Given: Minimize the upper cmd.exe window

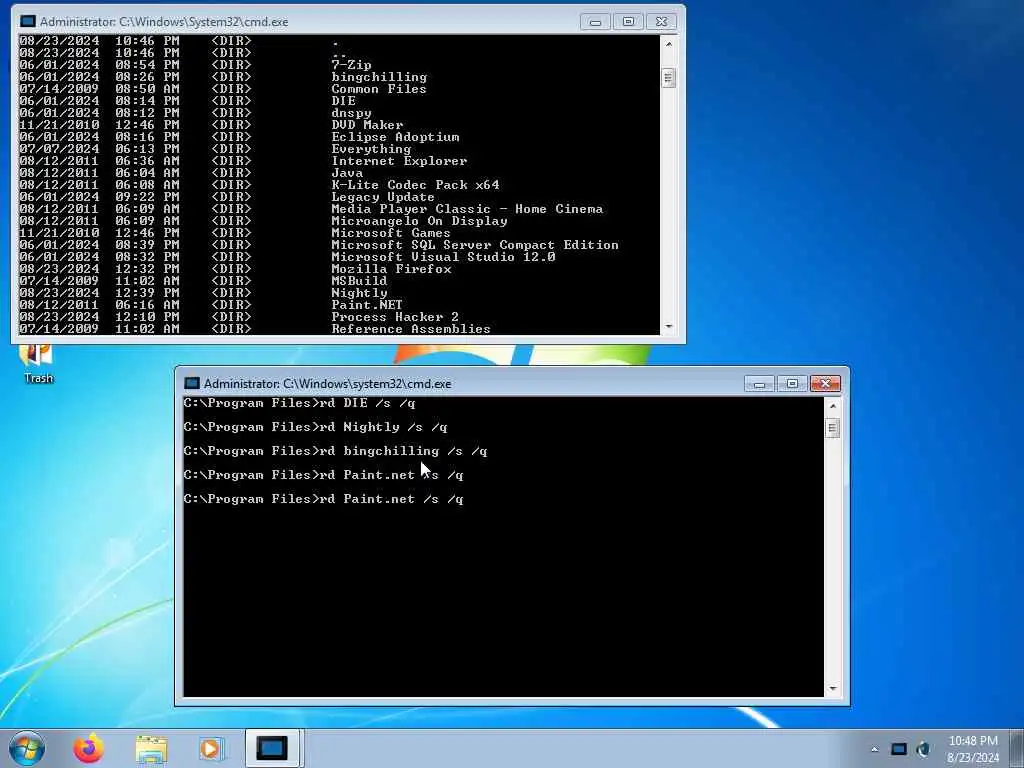Looking at the screenshot, I should [x=595, y=22].
